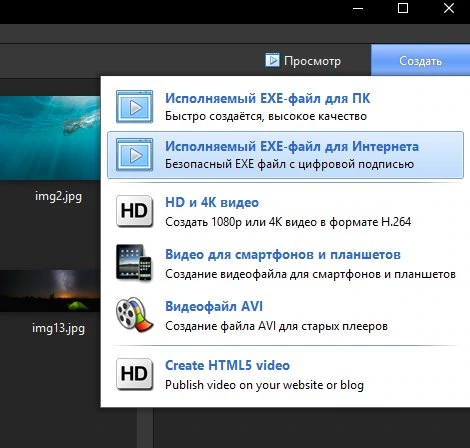Click the img13.jpg file name
This screenshot has height=448, width=470.
pos(58,328)
